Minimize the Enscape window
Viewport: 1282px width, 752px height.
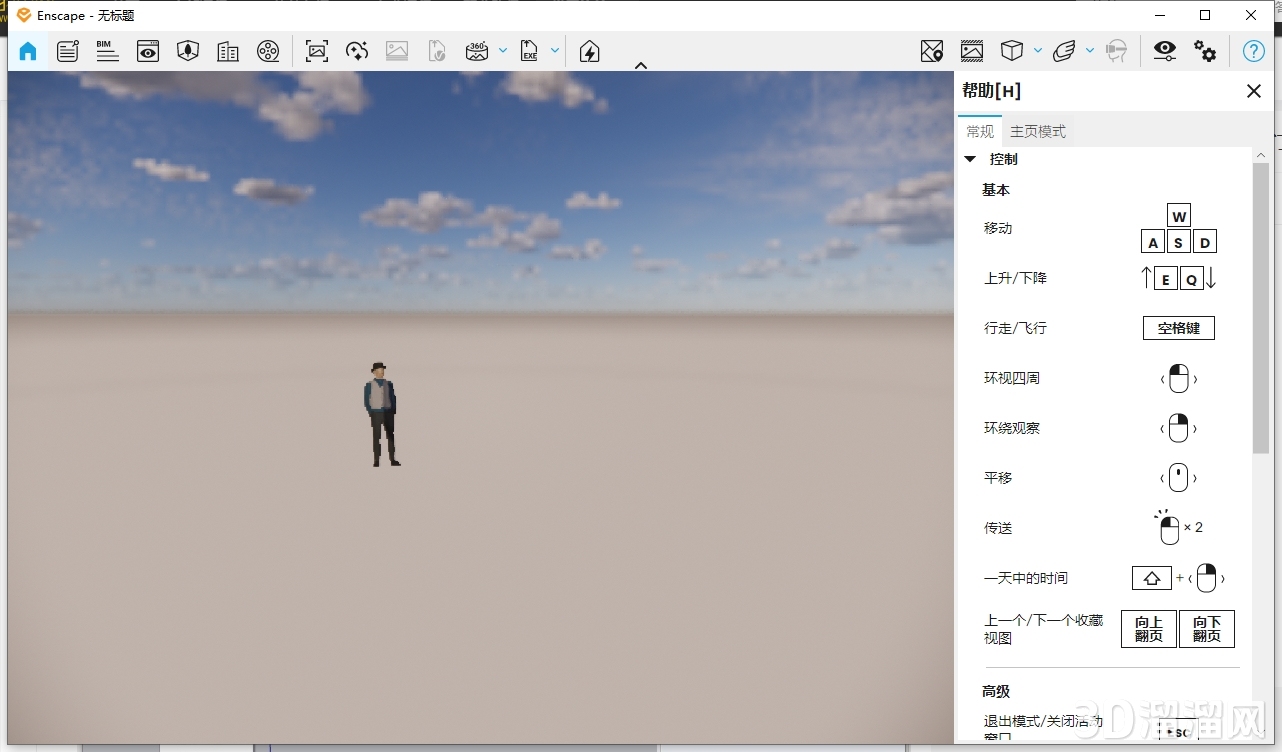(1160, 15)
